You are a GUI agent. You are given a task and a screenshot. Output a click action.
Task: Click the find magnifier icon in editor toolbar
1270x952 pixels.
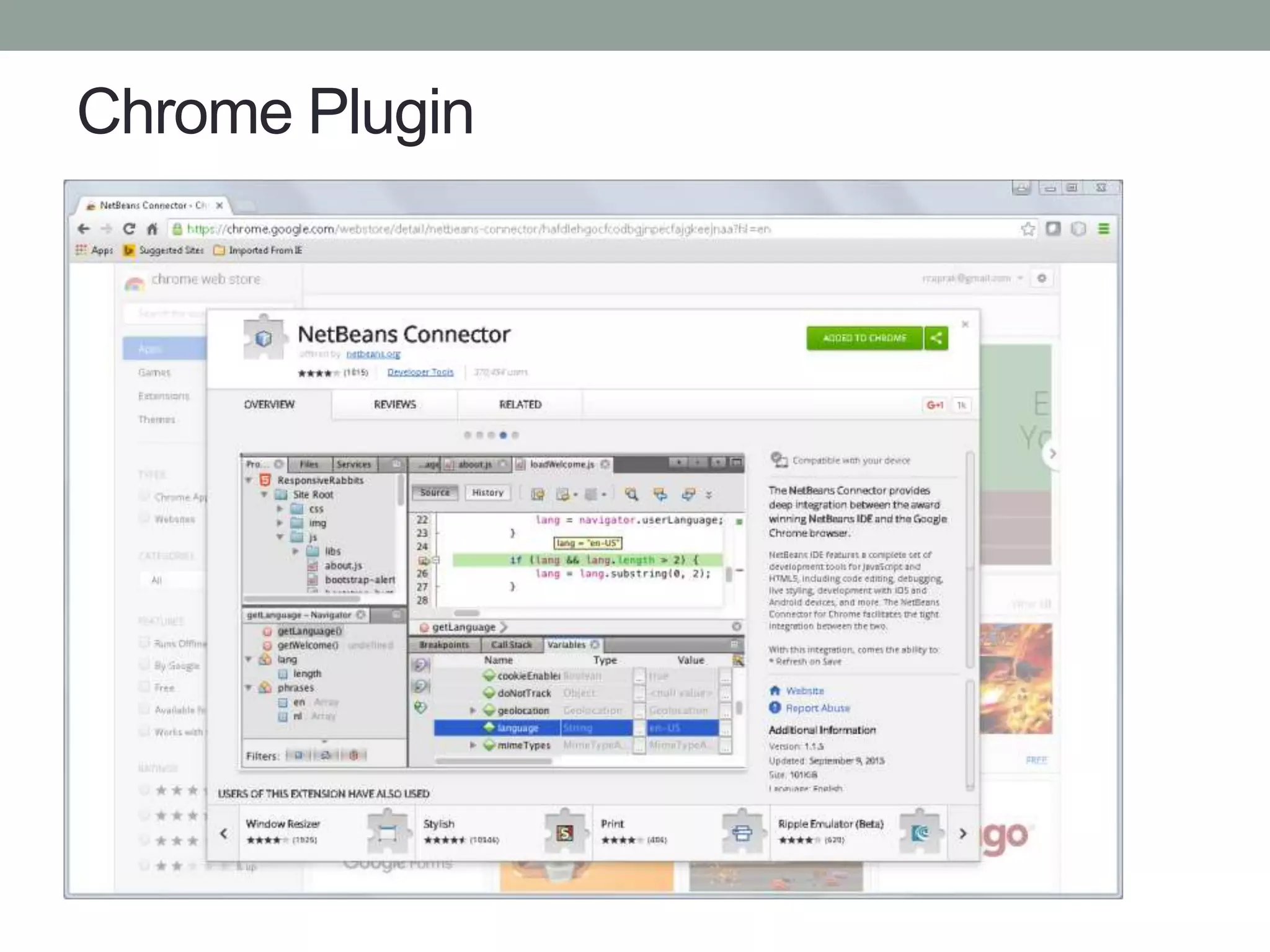tap(631, 494)
